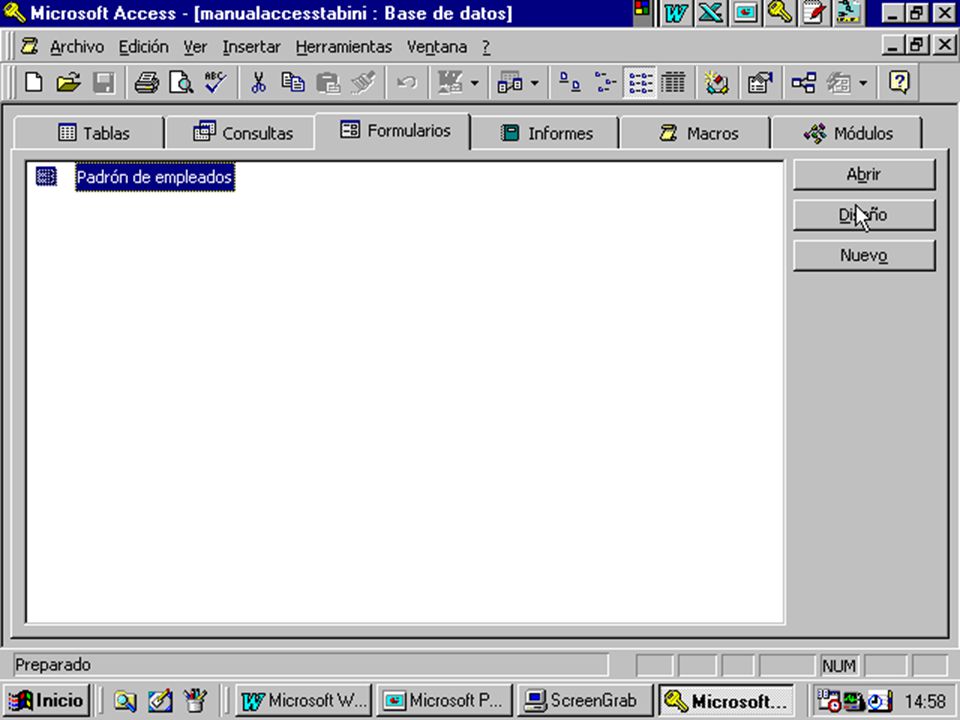Select the Formularios tab

(392, 130)
